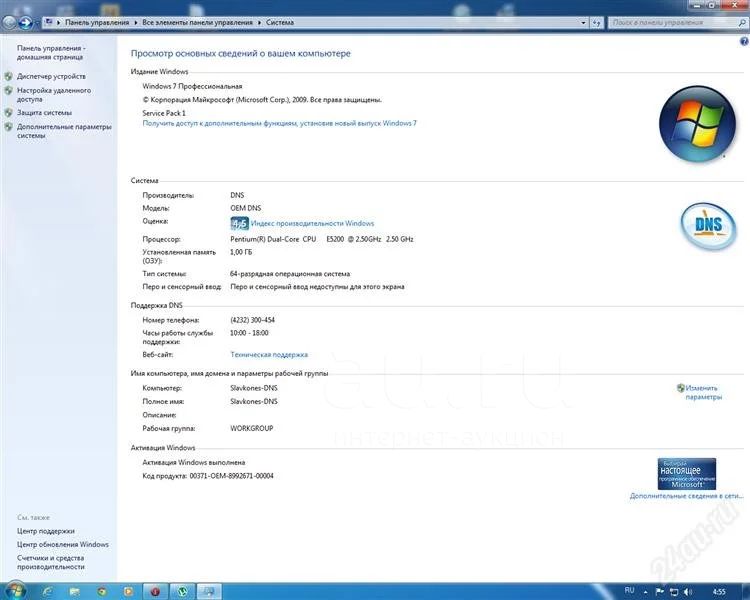750x600 pixels.
Task: Expand dropdown after Панель управления in address bar
Action: point(138,20)
